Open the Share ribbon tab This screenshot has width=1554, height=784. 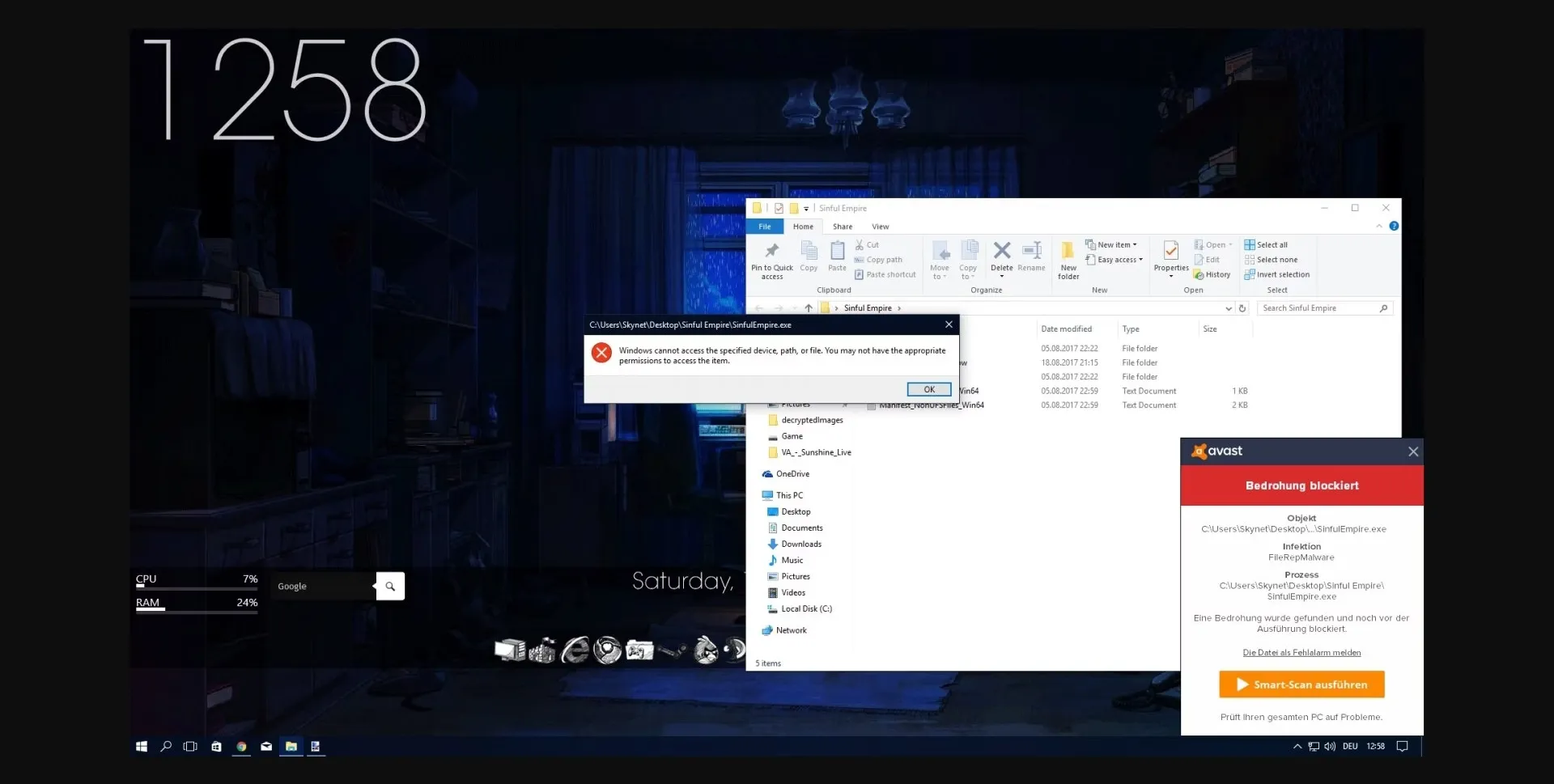coord(842,227)
